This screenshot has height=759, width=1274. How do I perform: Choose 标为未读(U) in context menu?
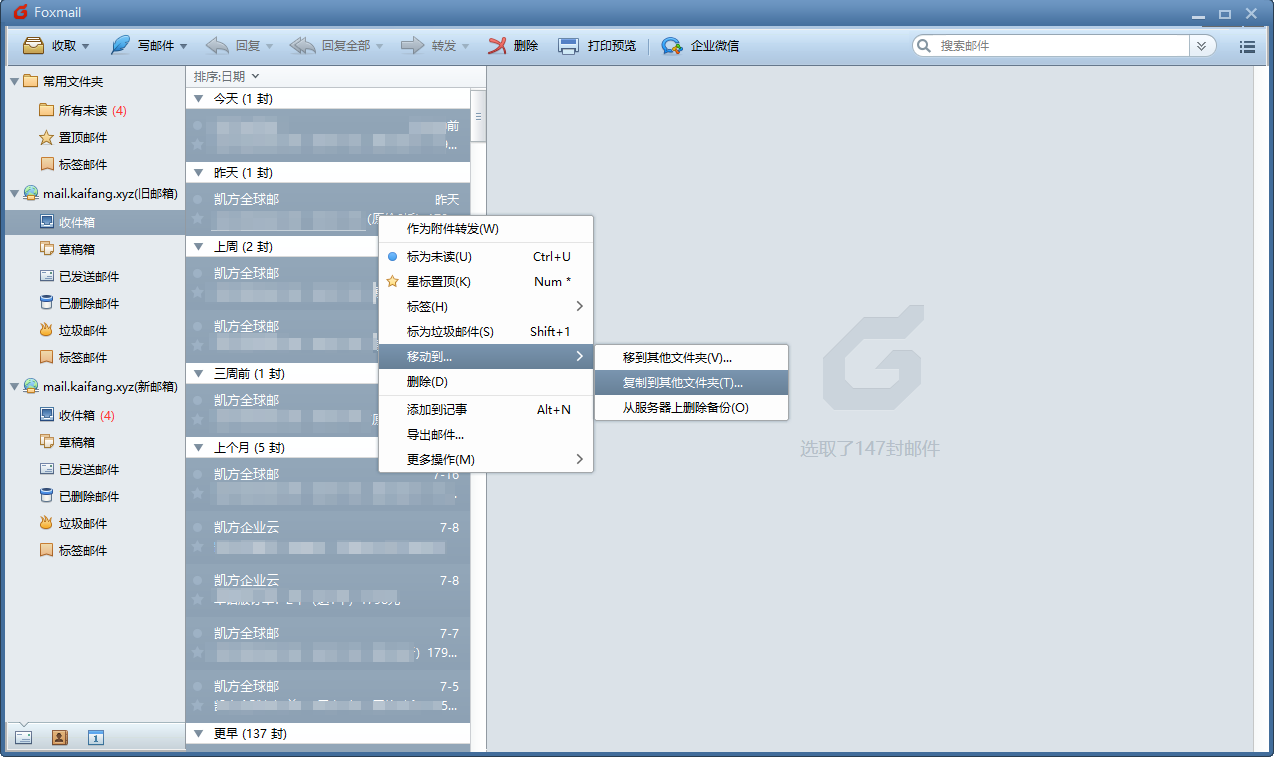click(x=486, y=257)
